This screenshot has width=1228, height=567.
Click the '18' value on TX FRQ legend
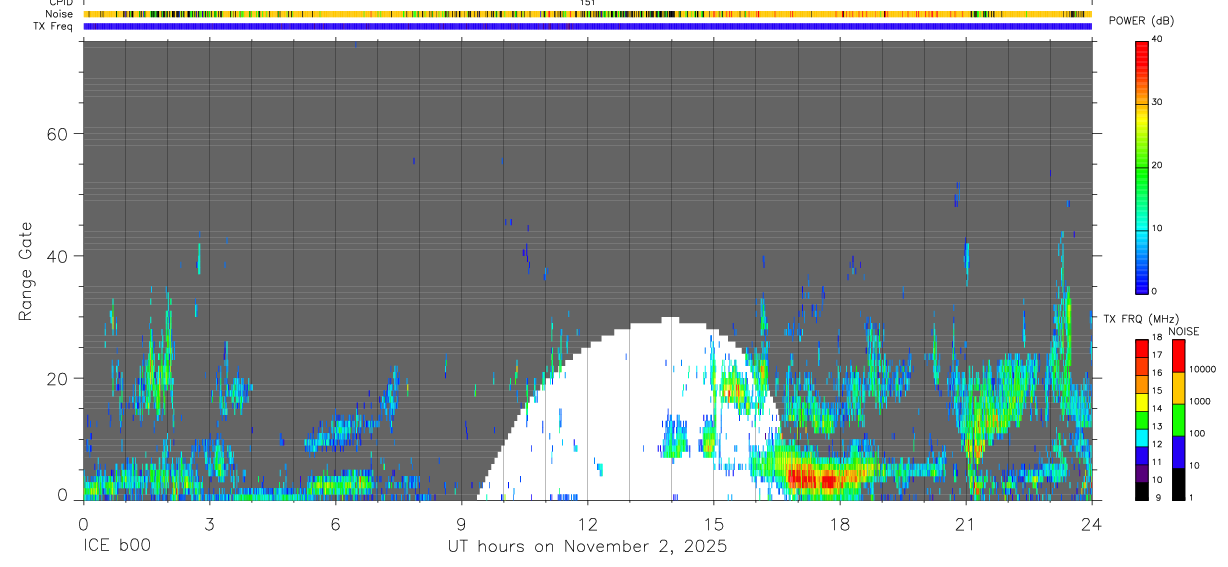[1157, 339]
